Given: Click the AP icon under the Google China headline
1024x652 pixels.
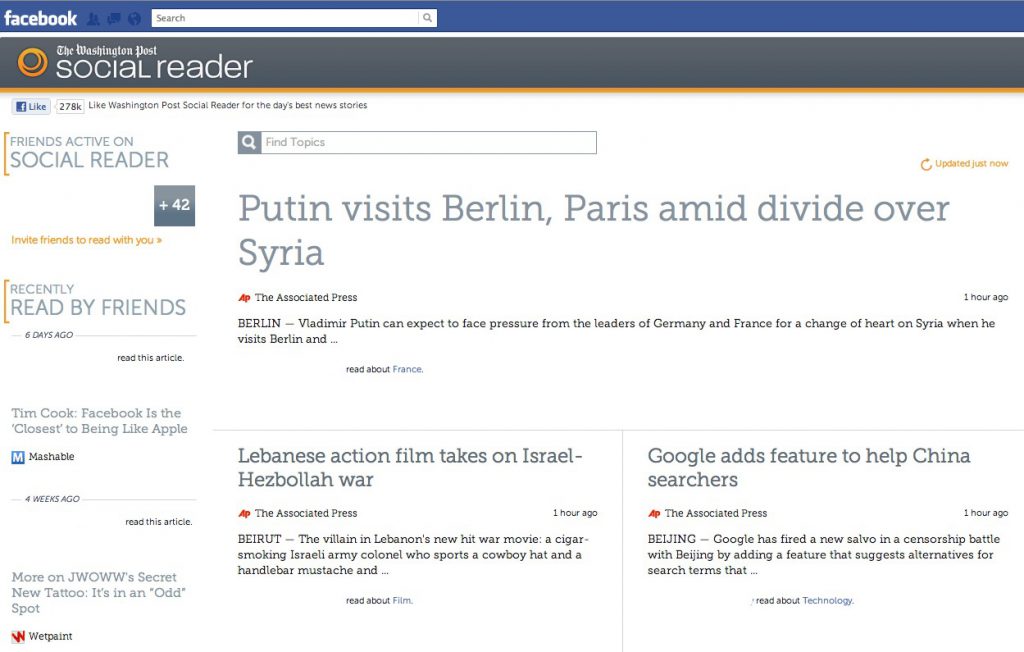Looking at the screenshot, I should (x=654, y=513).
